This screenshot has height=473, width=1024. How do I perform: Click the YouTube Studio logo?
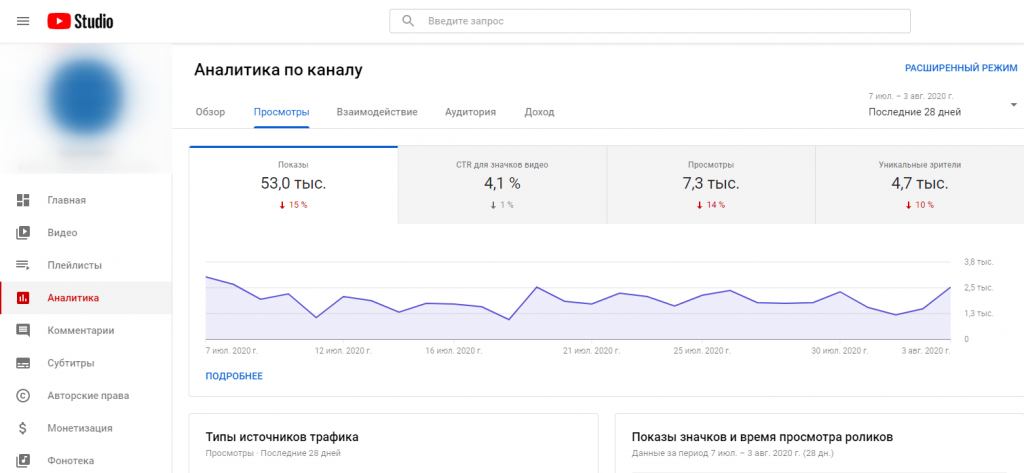point(80,21)
